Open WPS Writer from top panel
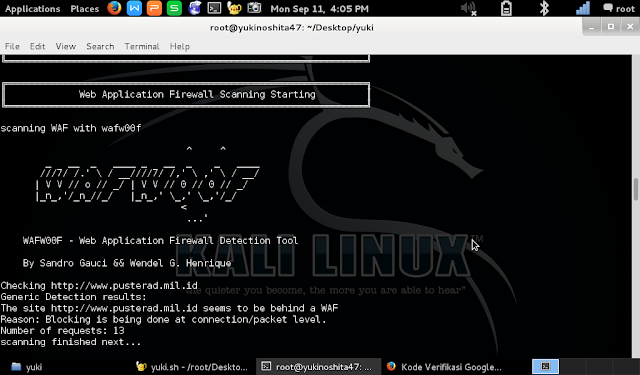The image size is (640, 375). 134,8
